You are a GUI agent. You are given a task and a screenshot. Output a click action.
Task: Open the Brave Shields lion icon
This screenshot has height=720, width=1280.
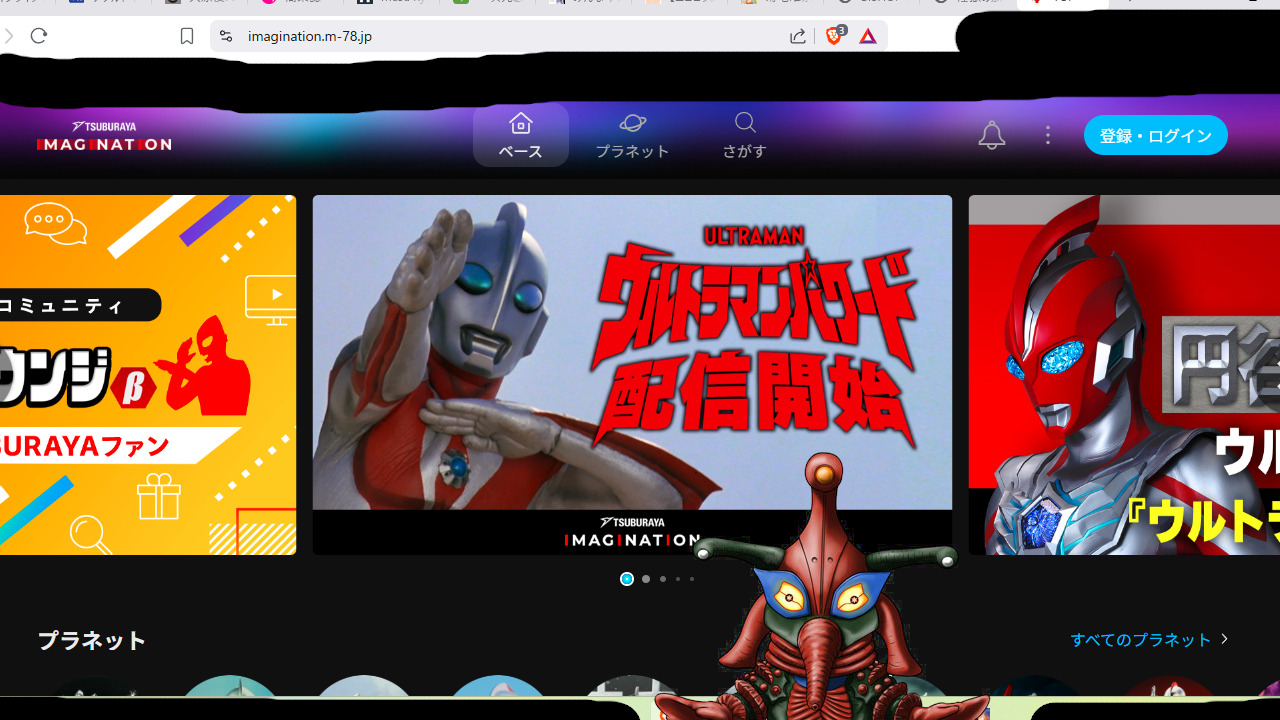[x=834, y=36]
